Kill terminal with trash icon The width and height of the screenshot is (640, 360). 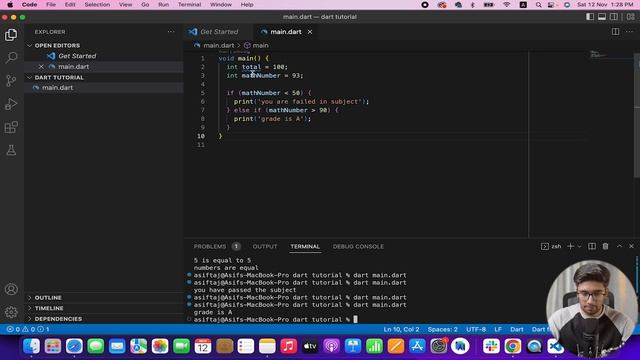tap(605, 246)
